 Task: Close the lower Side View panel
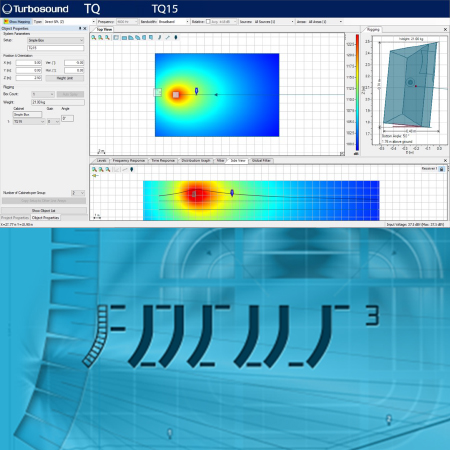(x=445, y=161)
